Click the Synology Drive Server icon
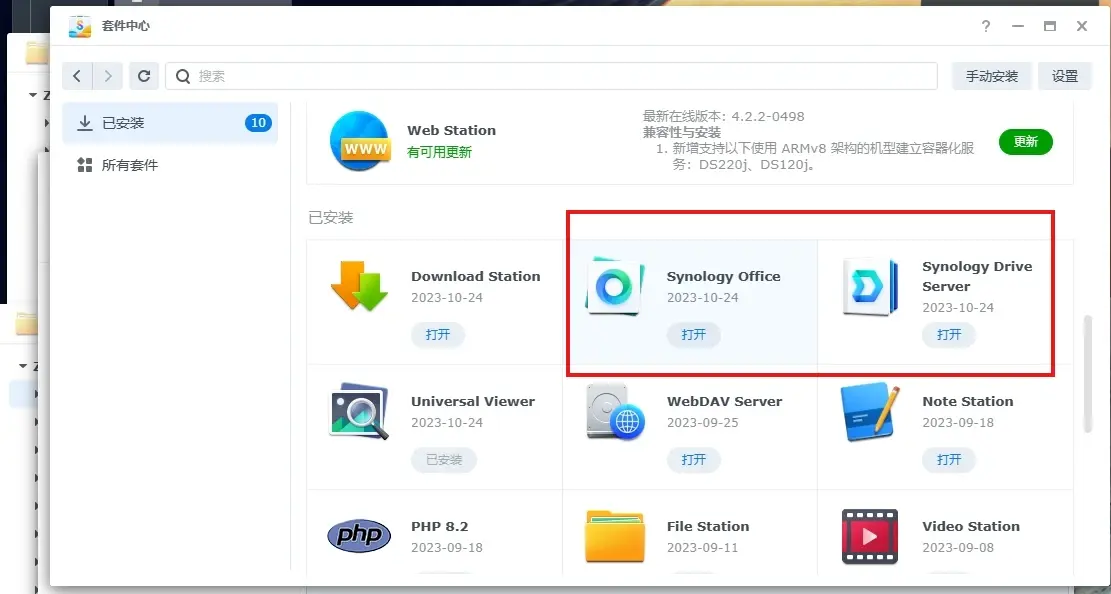The image size is (1111, 594). [x=870, y=287]
